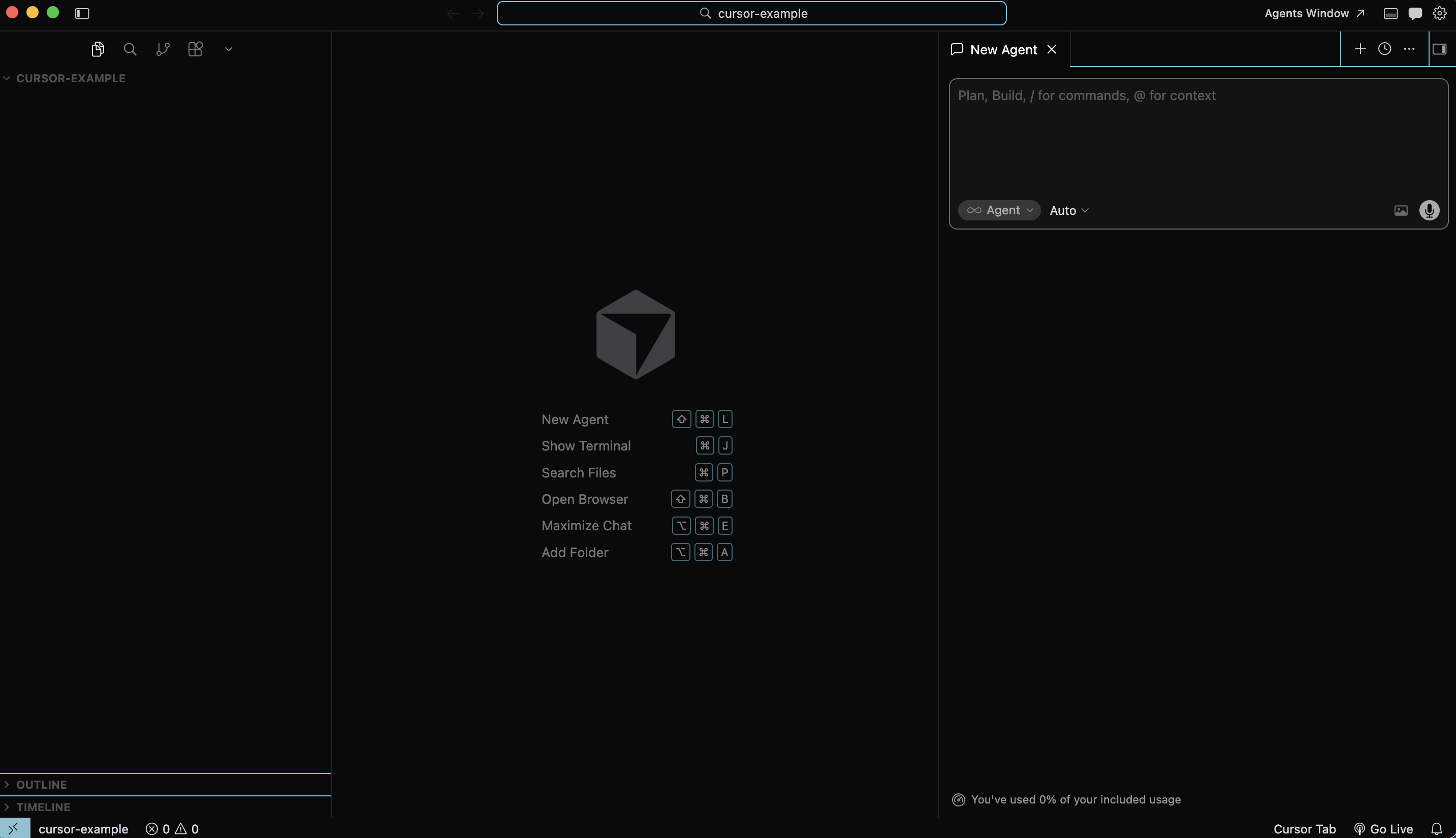Start voice input with microphone button
The image size is (1456, 838).
pyautogui.click(x=1429, y=211)
